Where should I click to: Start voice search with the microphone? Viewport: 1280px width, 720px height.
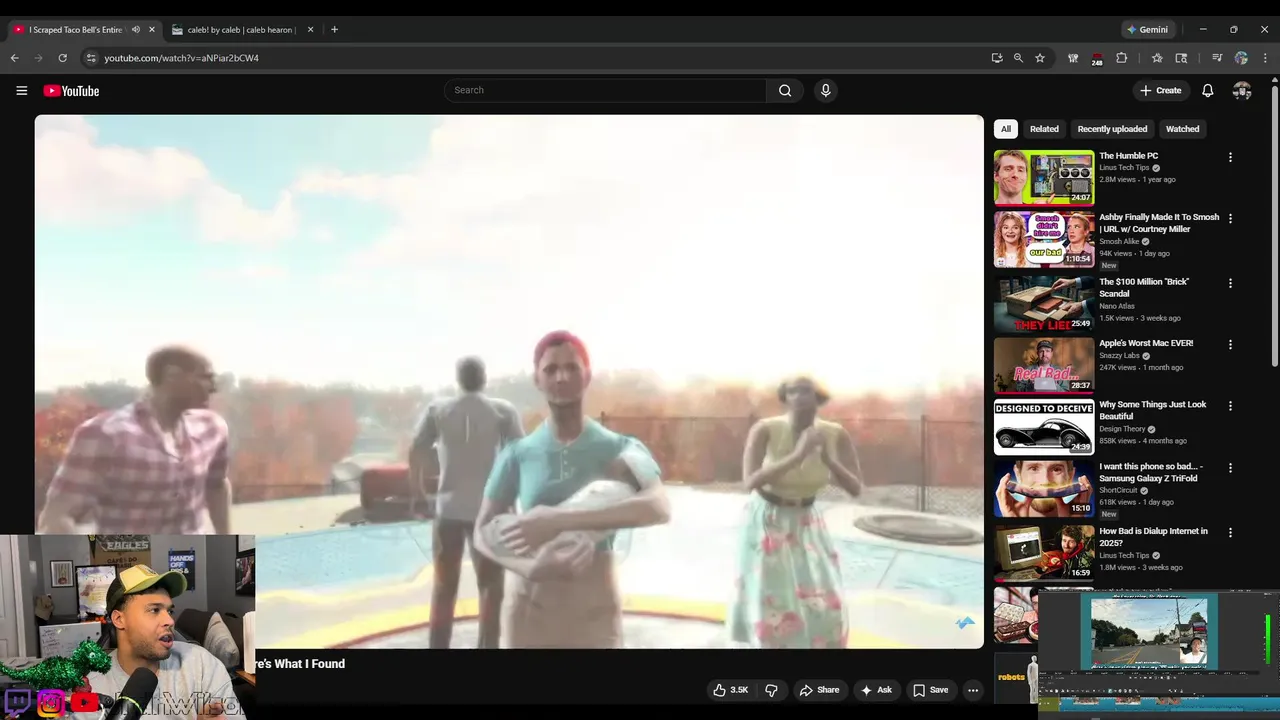coord(825,91)
